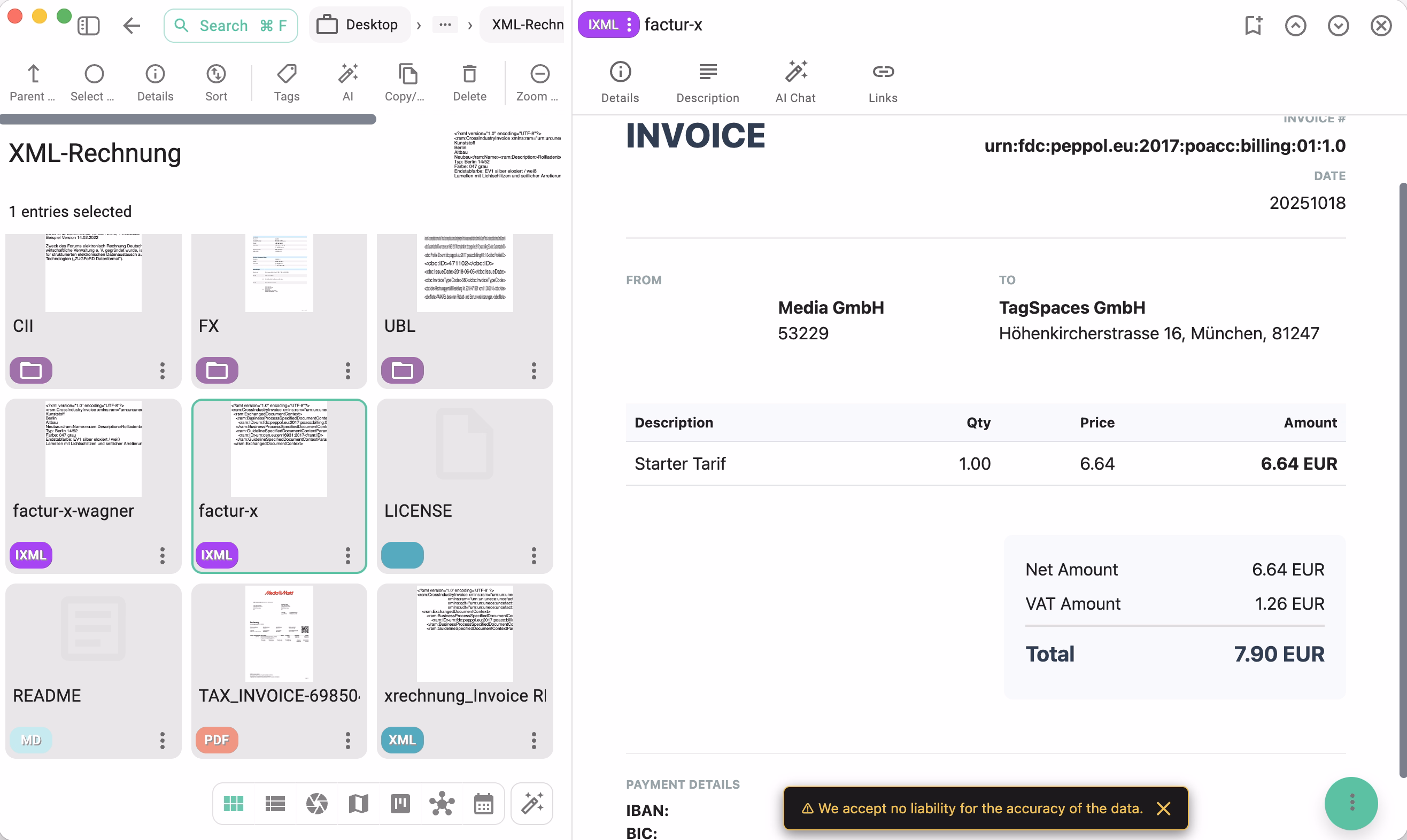
Task: Open TAX_INVOICE three-dot menu
Action: 347,741
